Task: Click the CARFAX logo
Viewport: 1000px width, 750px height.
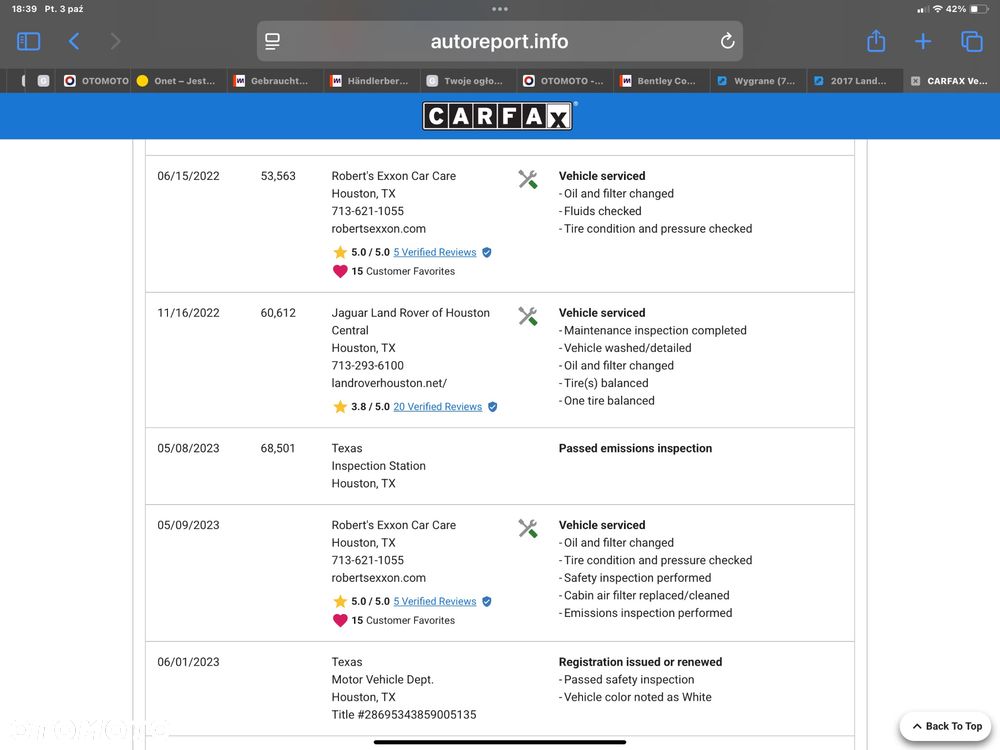Action: click(x=497, y=116)
